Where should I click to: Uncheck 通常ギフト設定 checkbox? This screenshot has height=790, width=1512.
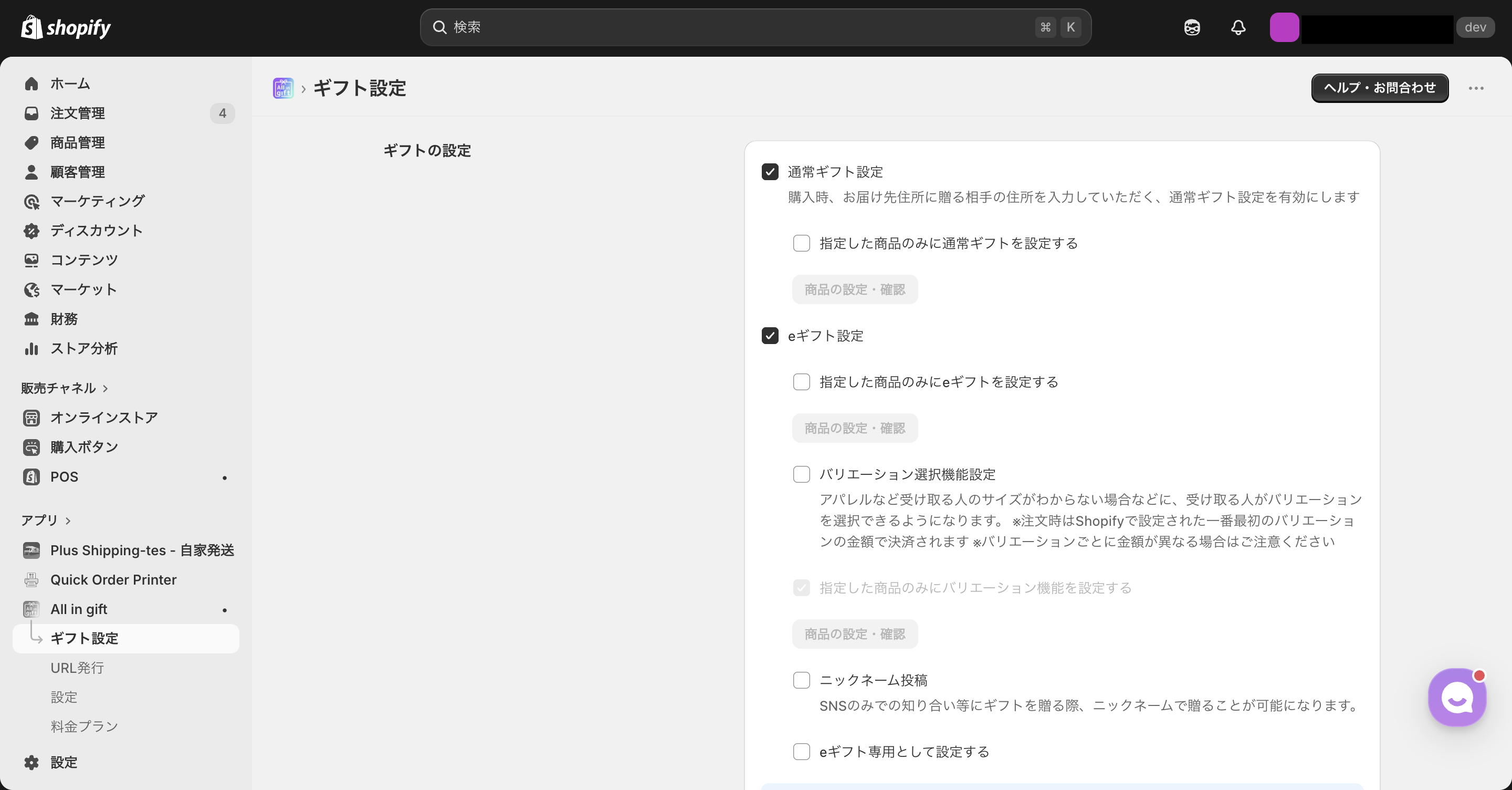tap(770, 172)
